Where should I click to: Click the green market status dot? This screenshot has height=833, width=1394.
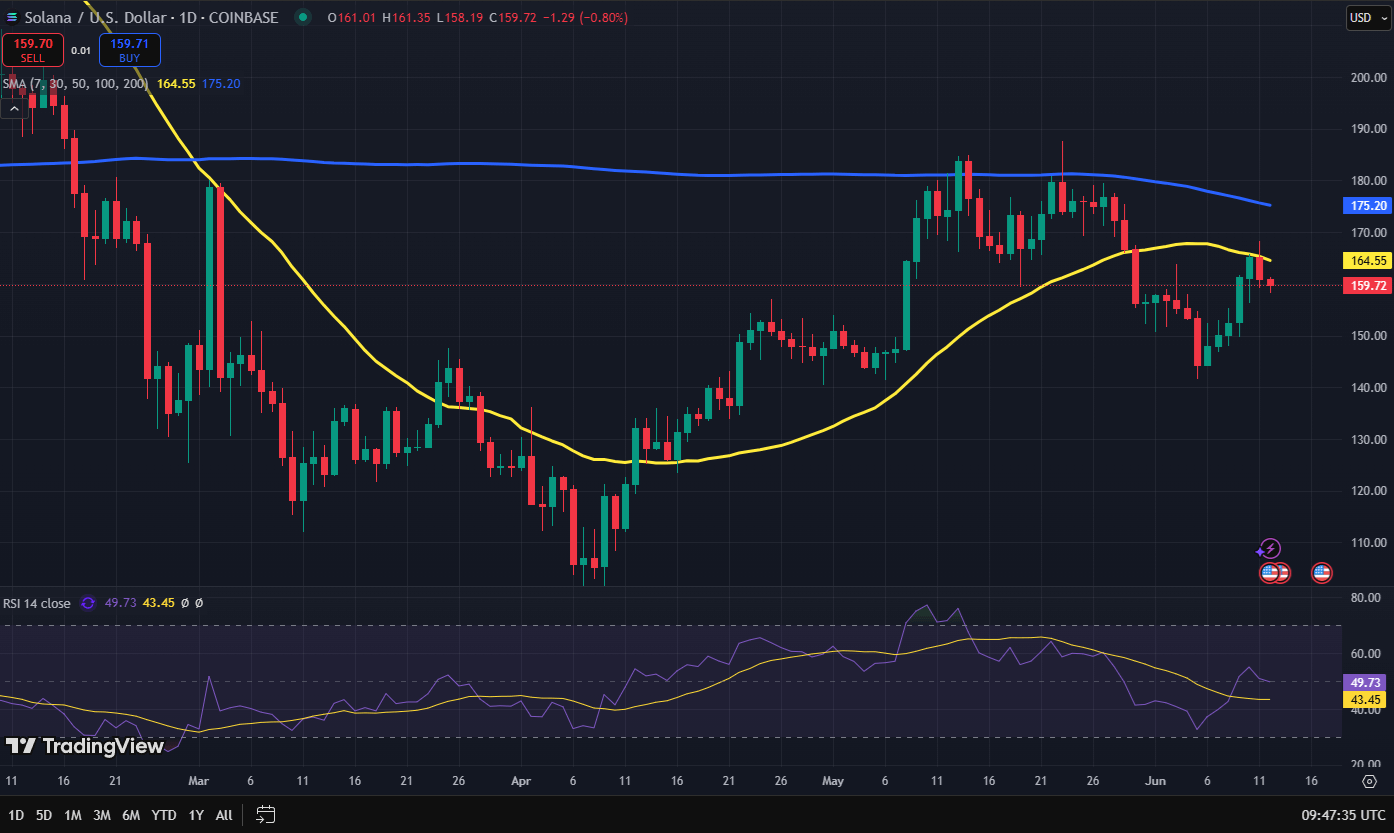click(302, 17)
